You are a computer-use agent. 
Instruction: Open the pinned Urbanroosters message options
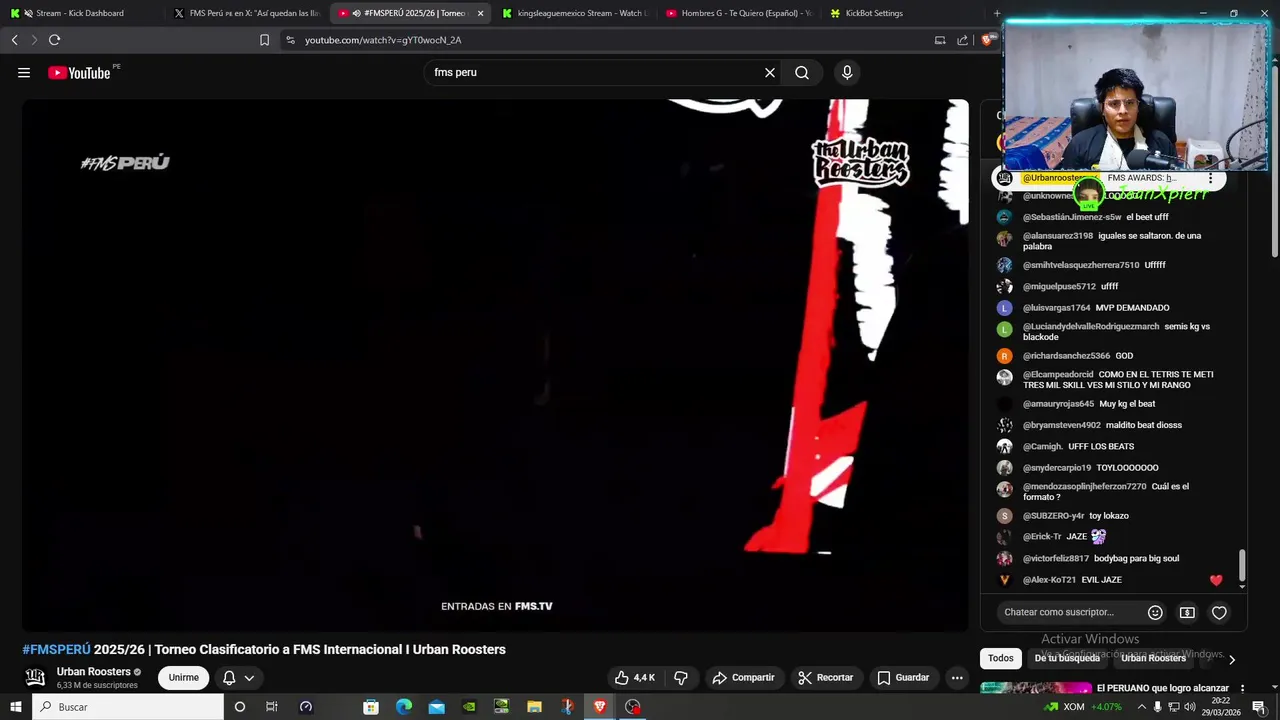(1210, 178)
